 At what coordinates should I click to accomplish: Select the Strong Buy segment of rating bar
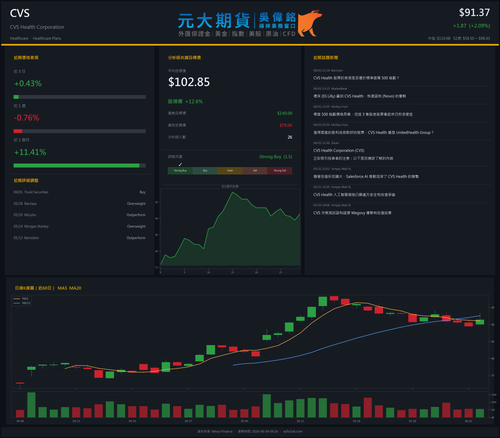coord(180,171)
